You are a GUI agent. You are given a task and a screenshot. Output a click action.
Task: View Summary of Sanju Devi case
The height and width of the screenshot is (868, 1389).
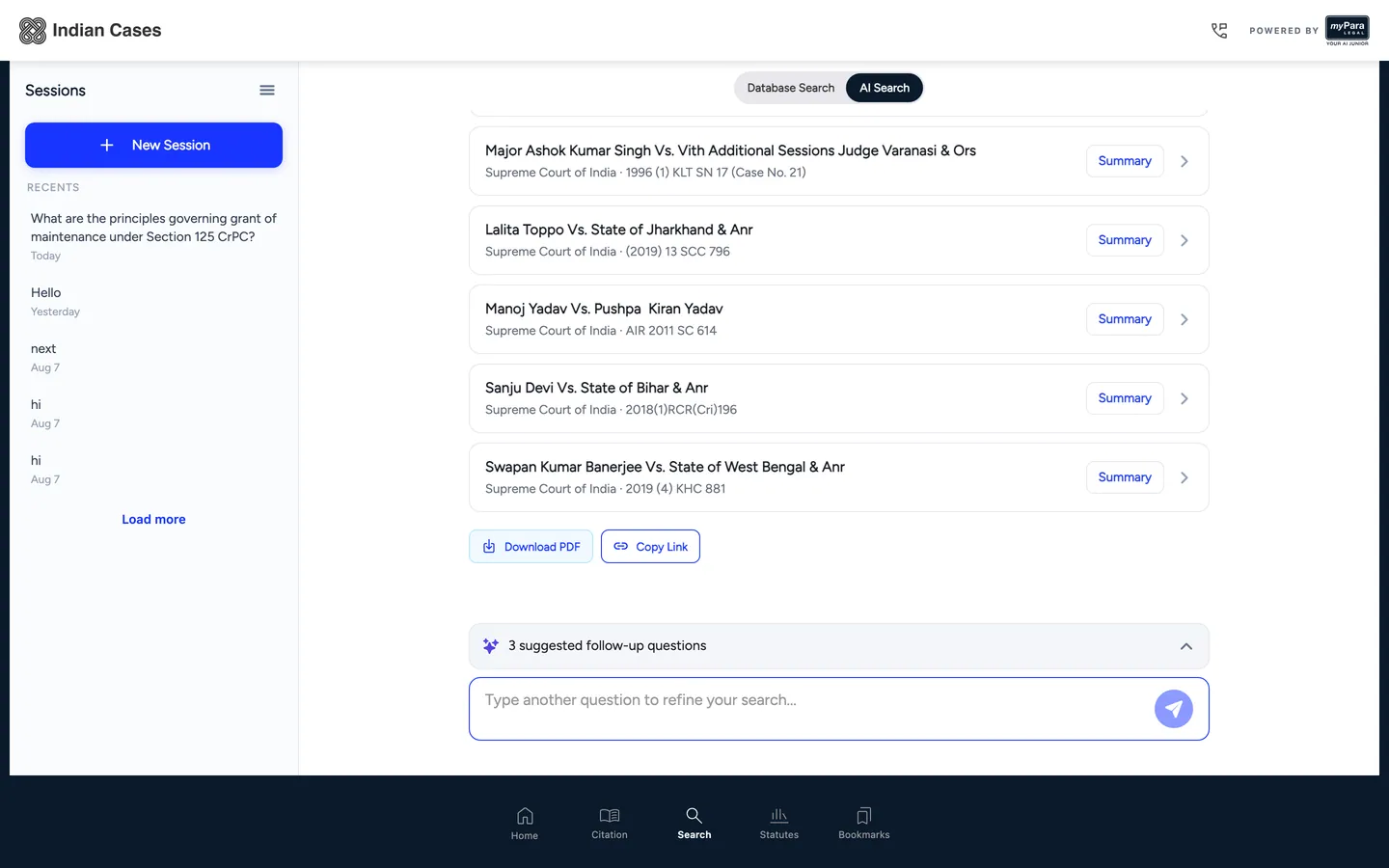(x=1125, y=398)
